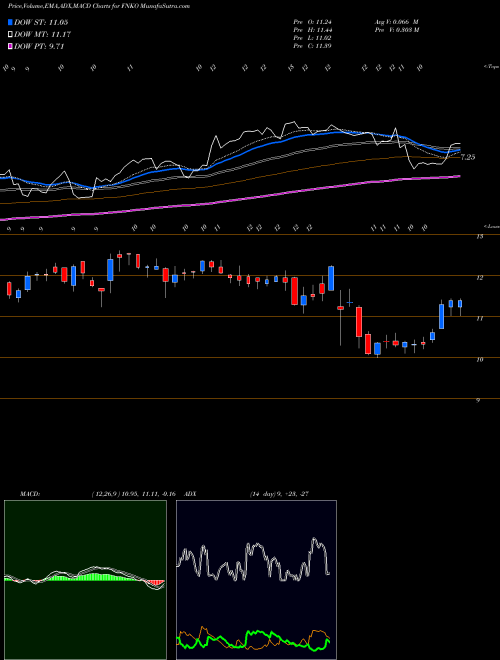Click the blue DOW ST legend swatch
Screen dimensions: 500x660
tap(10, 22)
